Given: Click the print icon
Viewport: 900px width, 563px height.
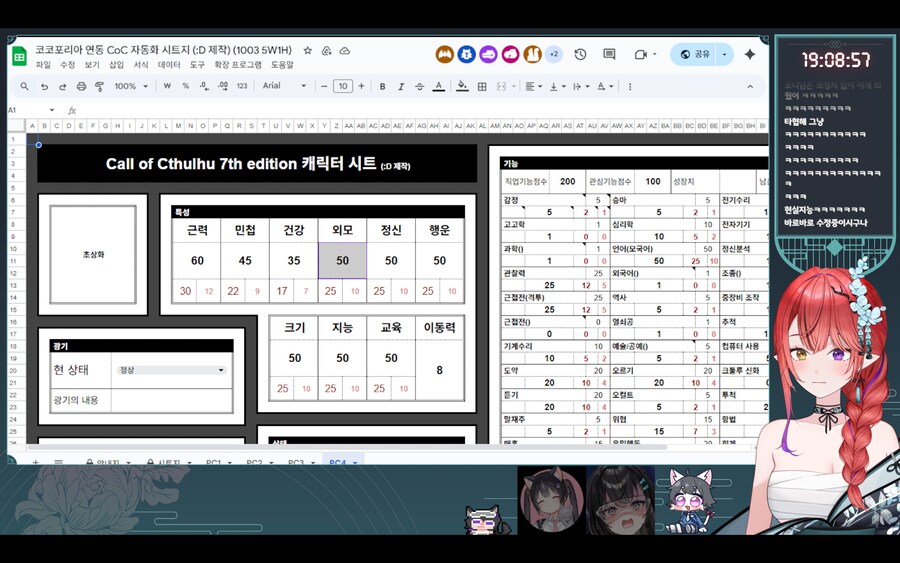Looking at the screenshot, I should click(81, 86).
